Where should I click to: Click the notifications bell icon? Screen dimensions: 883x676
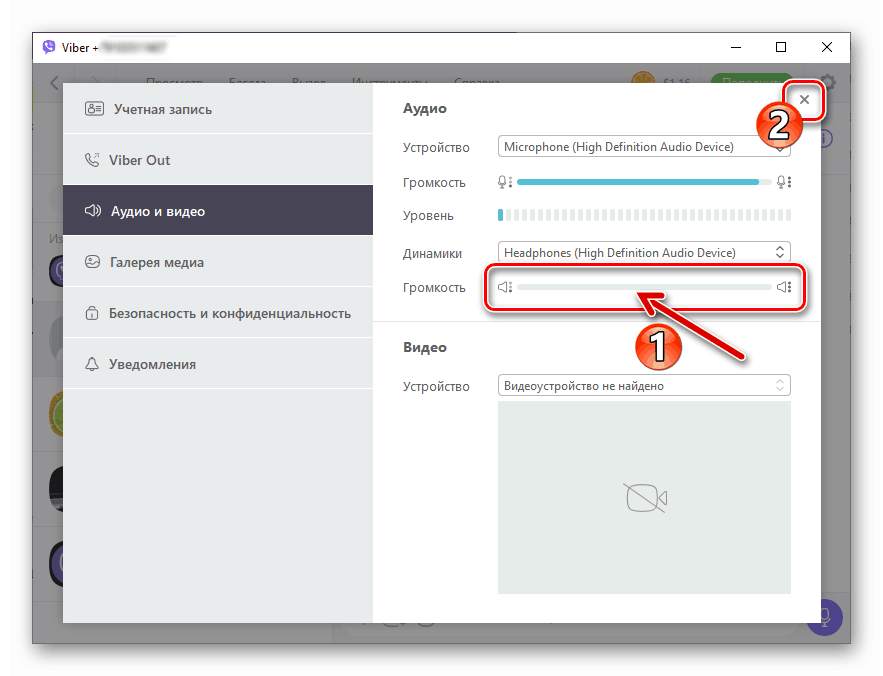pyautogui.click(x=92, y=363)
